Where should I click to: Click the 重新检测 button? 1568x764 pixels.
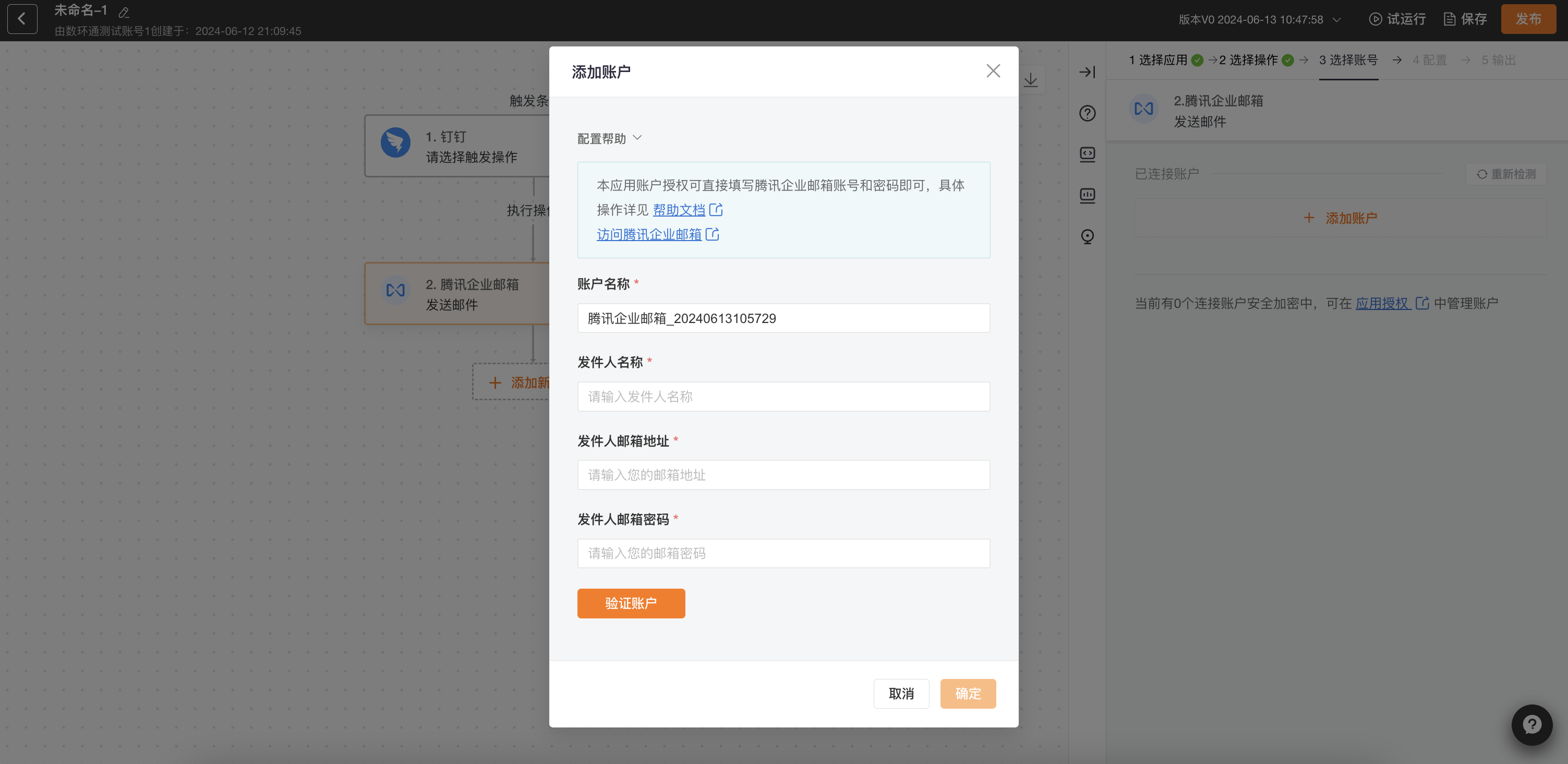[x=1506, y=174]
